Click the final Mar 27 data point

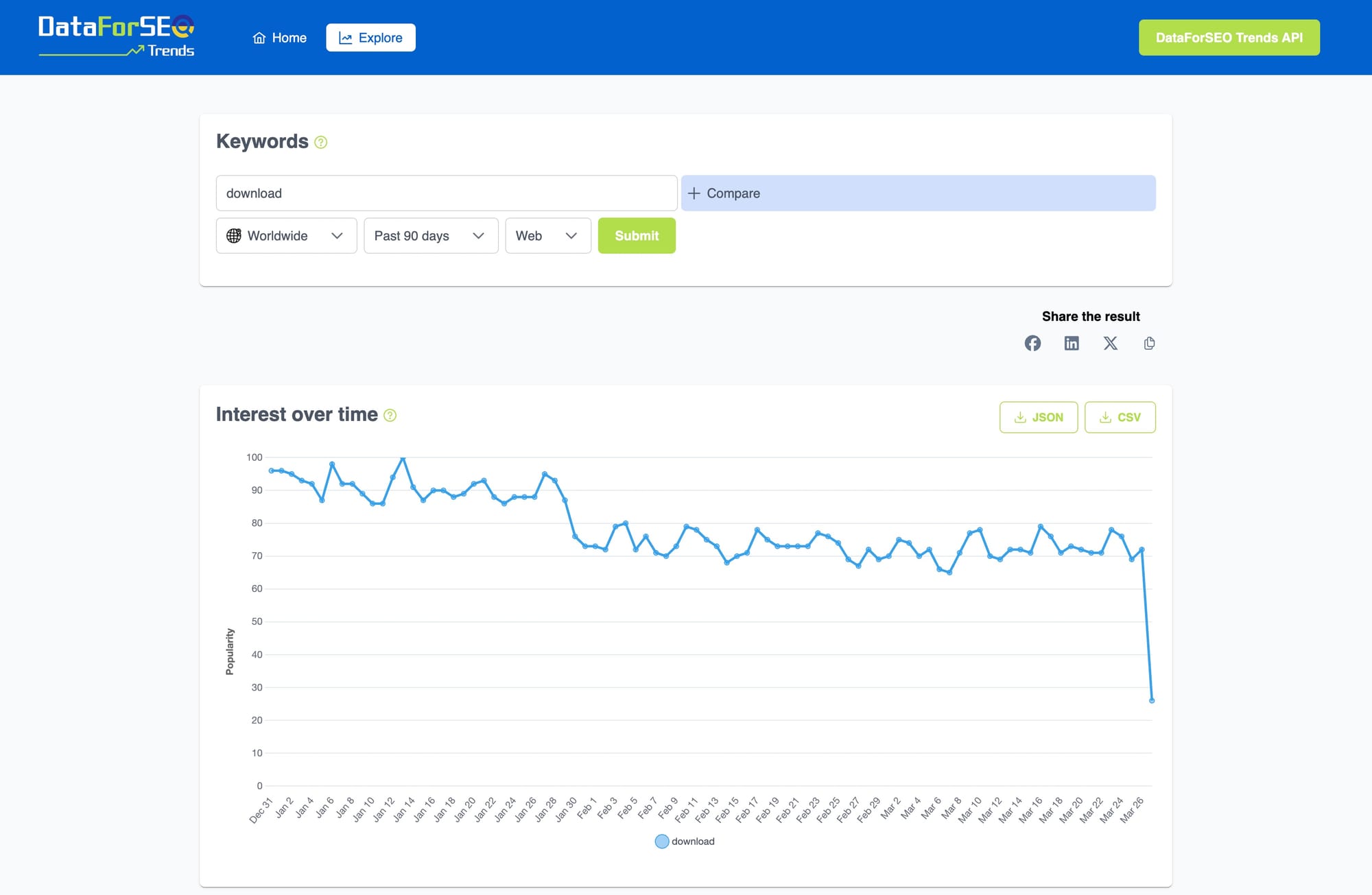pos(1152,700)
